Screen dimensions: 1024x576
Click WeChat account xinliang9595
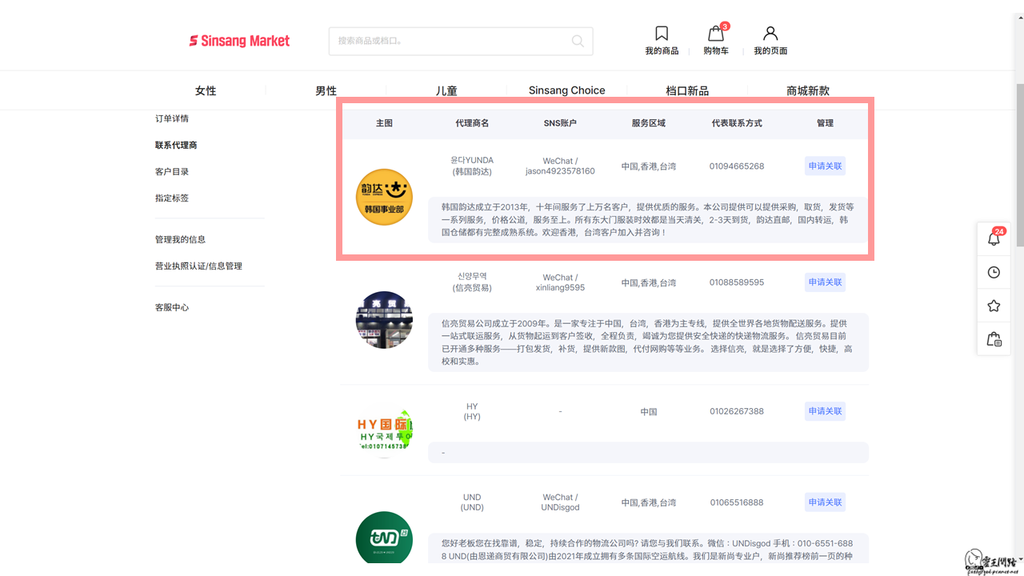click(x=560, y=287)
